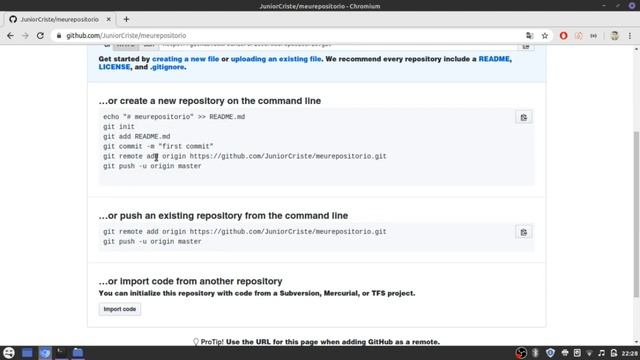Open the .gitignore link

(167, 67)
